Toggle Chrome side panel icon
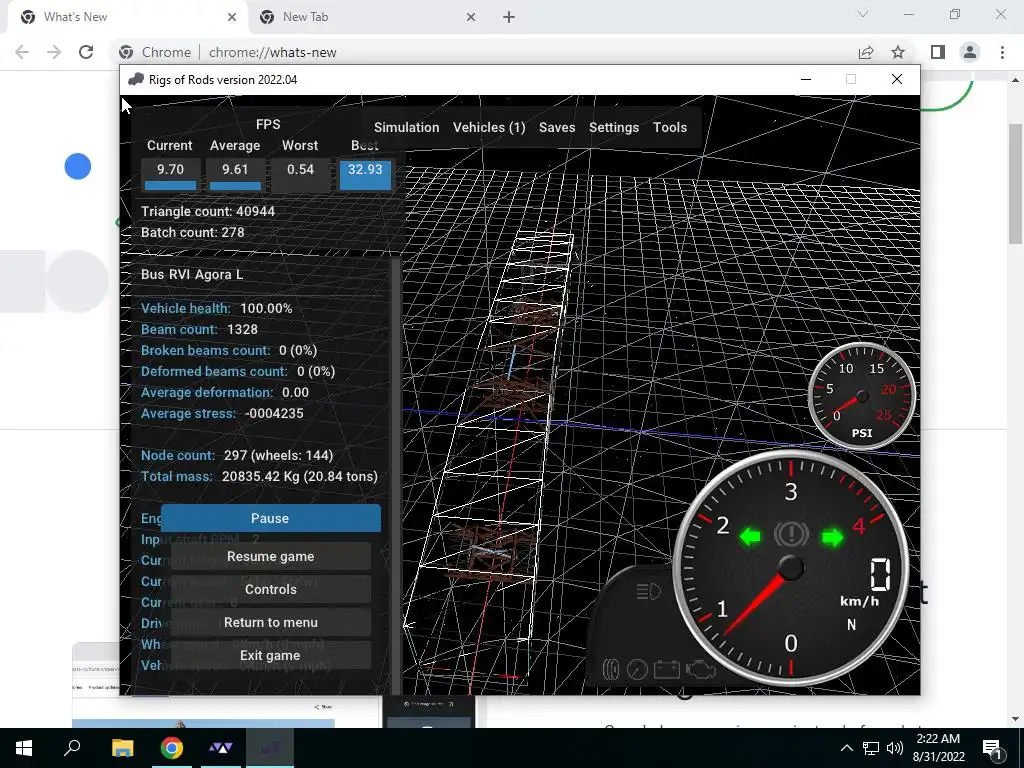This screenshot has height=768, width=1024. [938, 52]
